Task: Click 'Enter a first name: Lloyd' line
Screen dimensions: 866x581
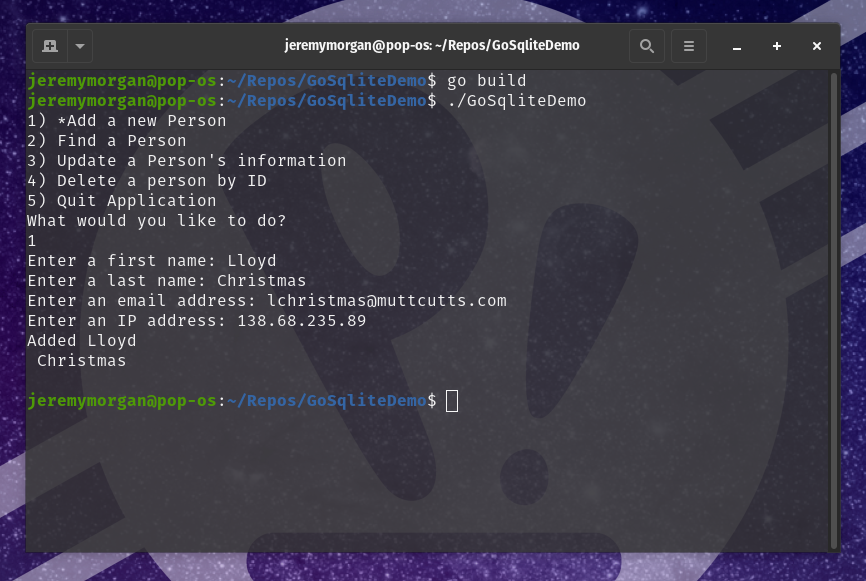Action: tap(152, 260)
